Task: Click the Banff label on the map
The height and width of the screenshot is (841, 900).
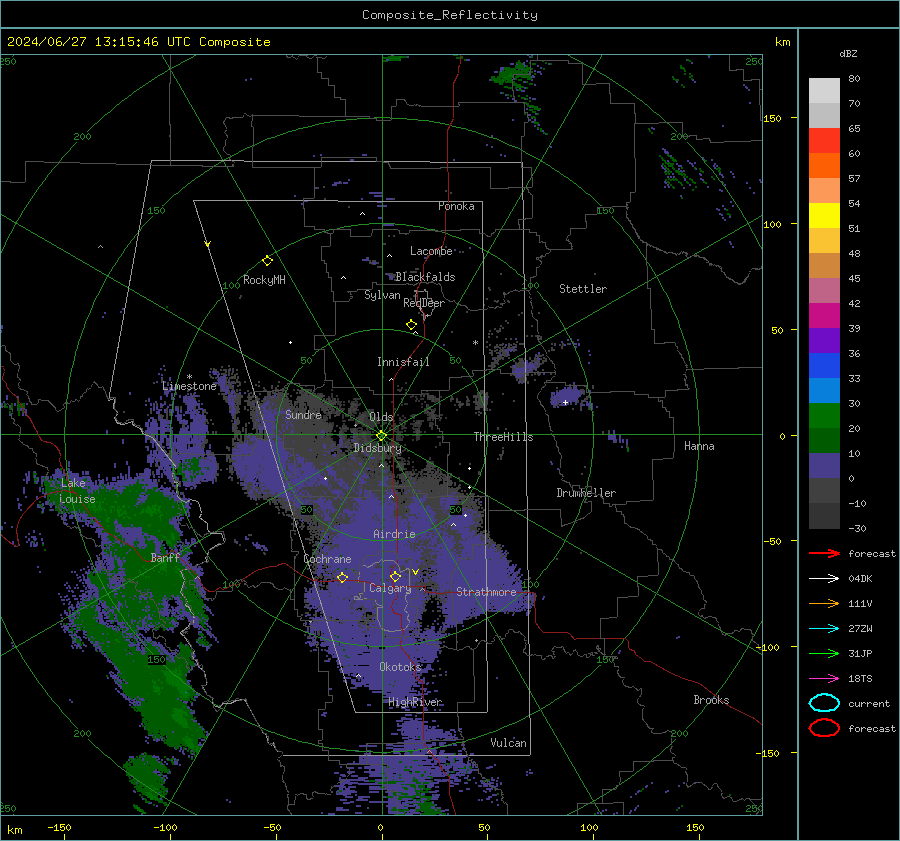Action: (x=165, y=557)
